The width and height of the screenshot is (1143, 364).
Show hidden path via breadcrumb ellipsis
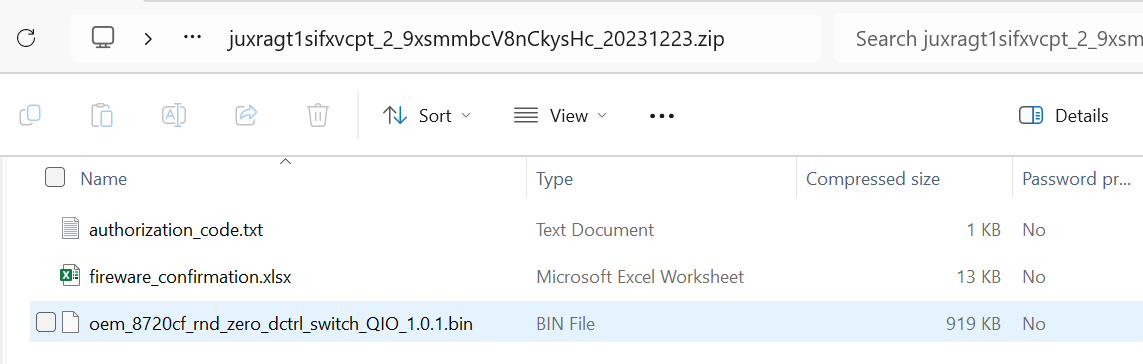tap(192, 38)
